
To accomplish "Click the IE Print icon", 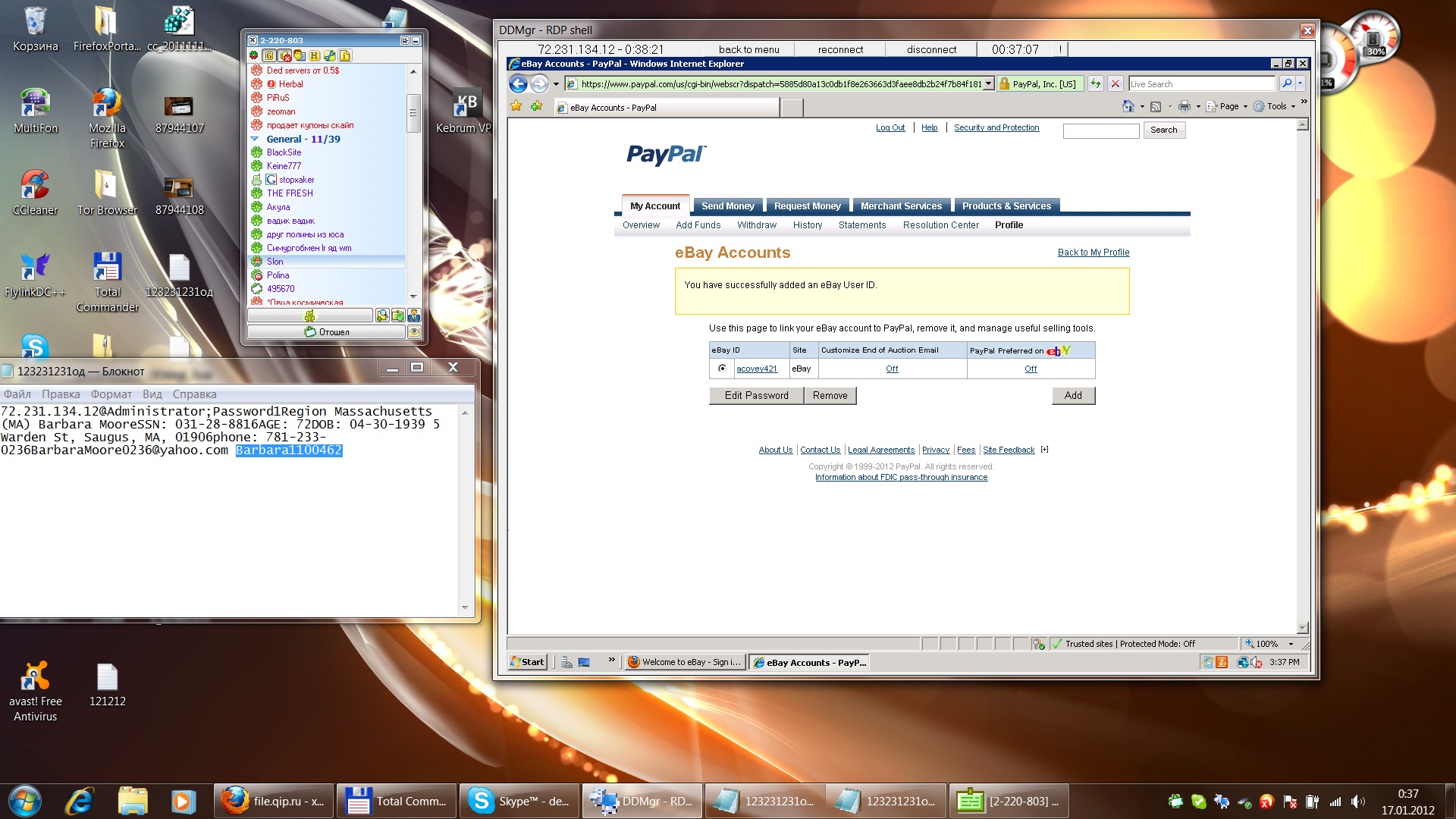I will [1185, 106].
